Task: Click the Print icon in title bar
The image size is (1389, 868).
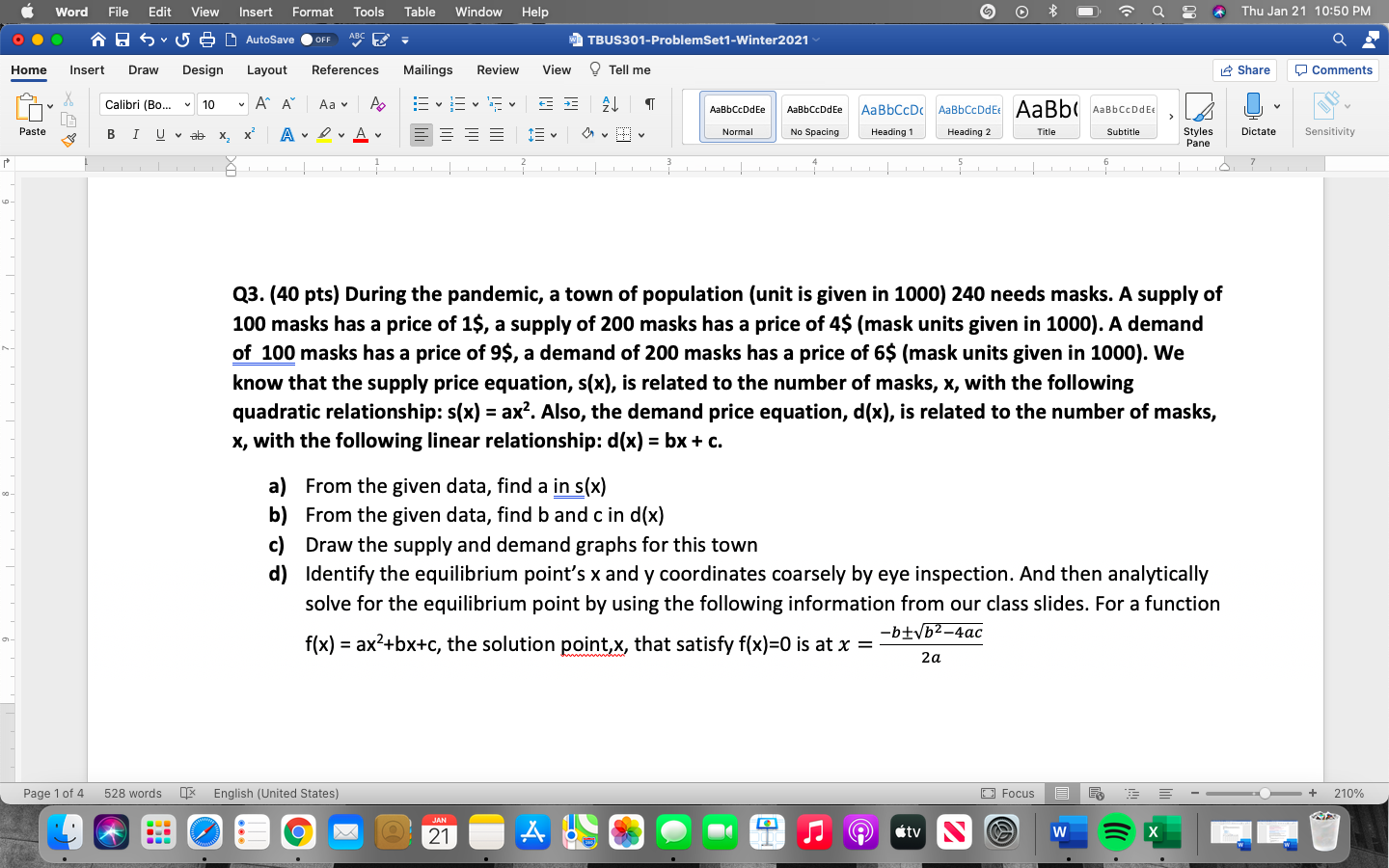Action: click(207, 40)
